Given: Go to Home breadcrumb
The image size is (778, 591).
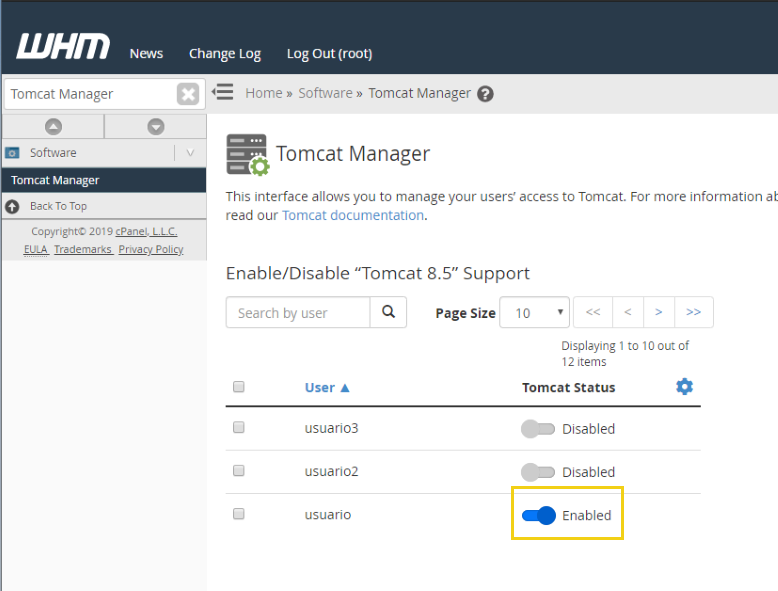Looking at the screenshot, I should [x=263, y=93].
